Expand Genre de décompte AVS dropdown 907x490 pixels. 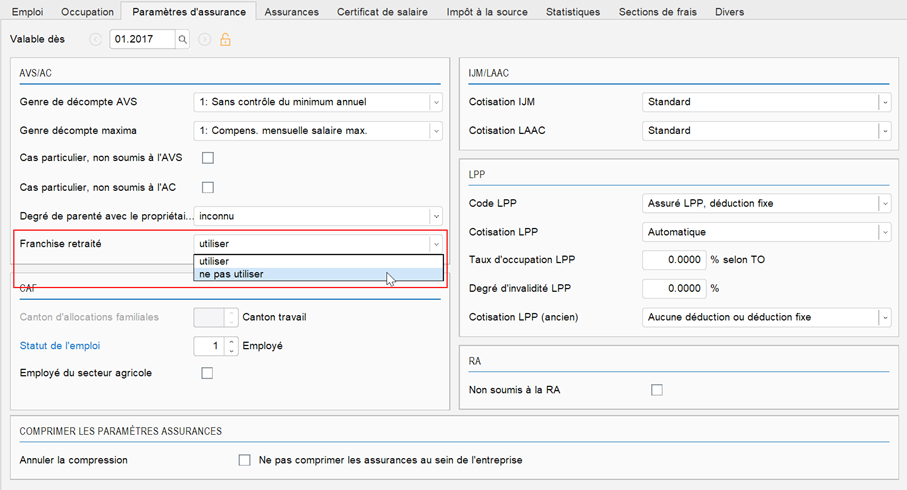click(x=436, y=102)
